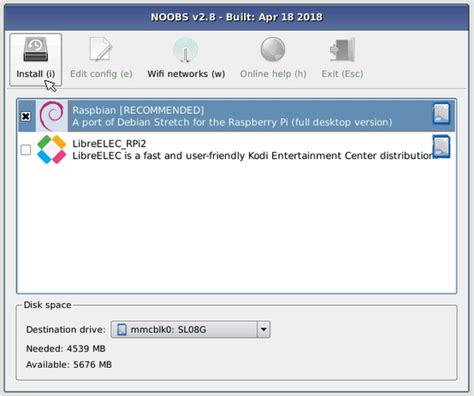
Task: Select the LibreELEC_RPi2 title text
Action: tap(109, 143)
